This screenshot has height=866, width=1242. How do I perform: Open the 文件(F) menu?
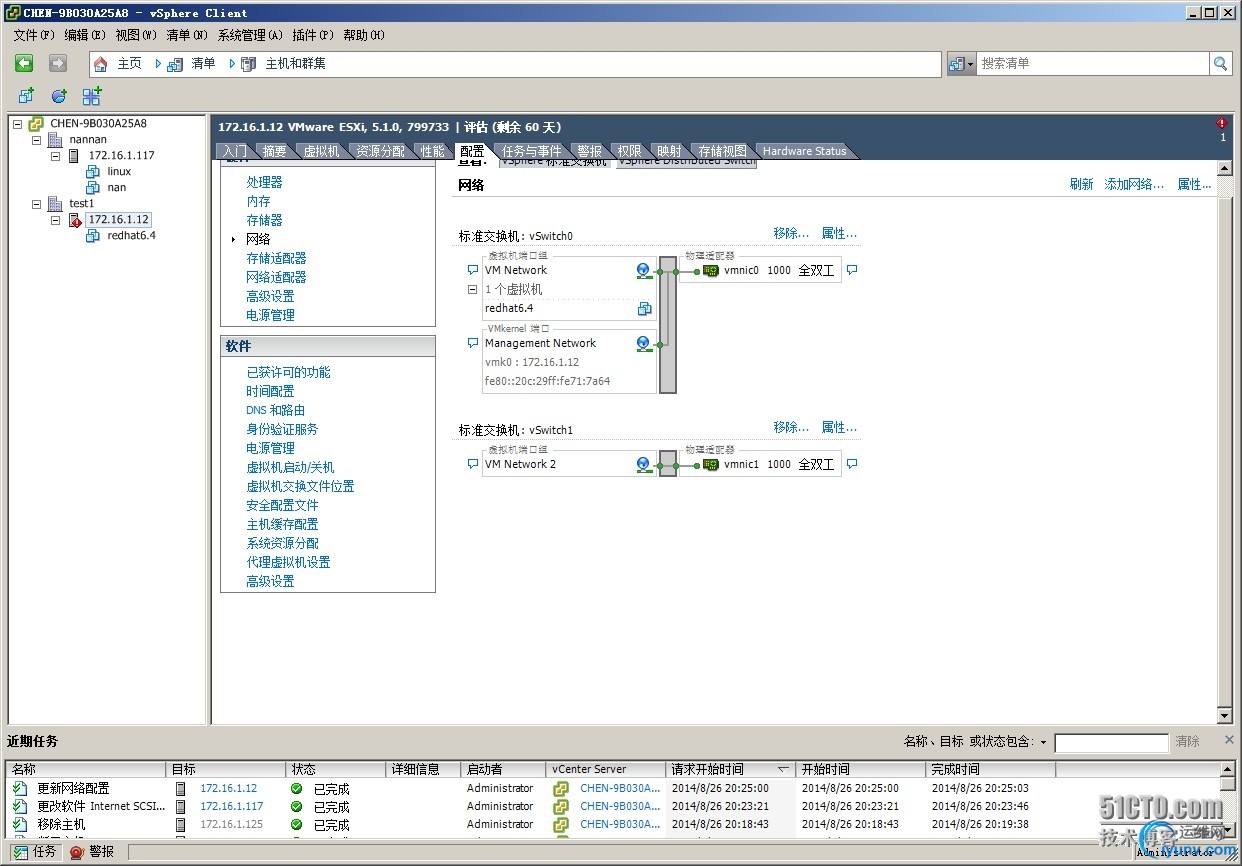(x=34, y=35)
